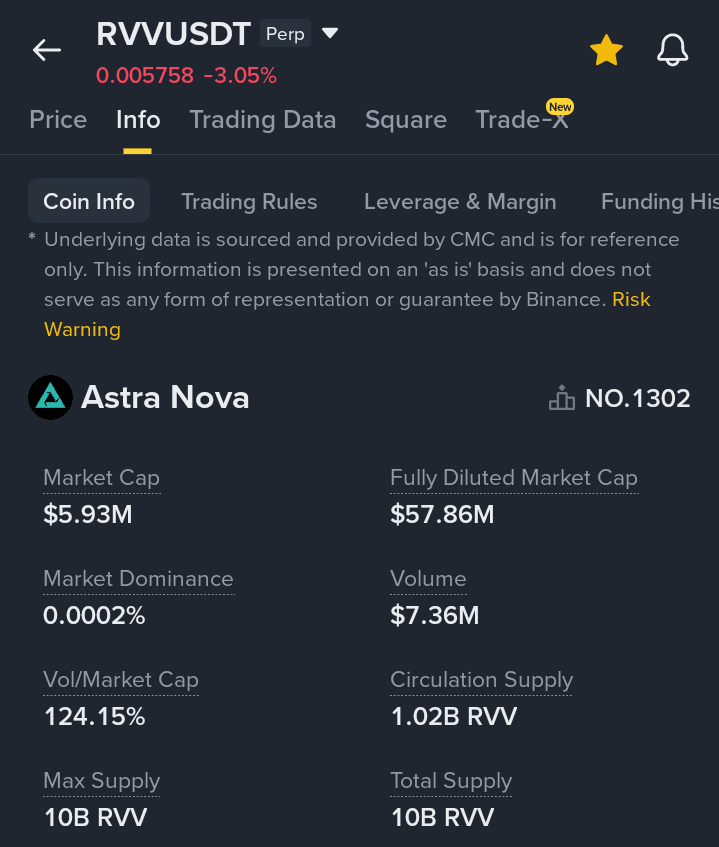719x847 pixels.
Task: Open the Funding History sub-tab
Action: [660, 201]
